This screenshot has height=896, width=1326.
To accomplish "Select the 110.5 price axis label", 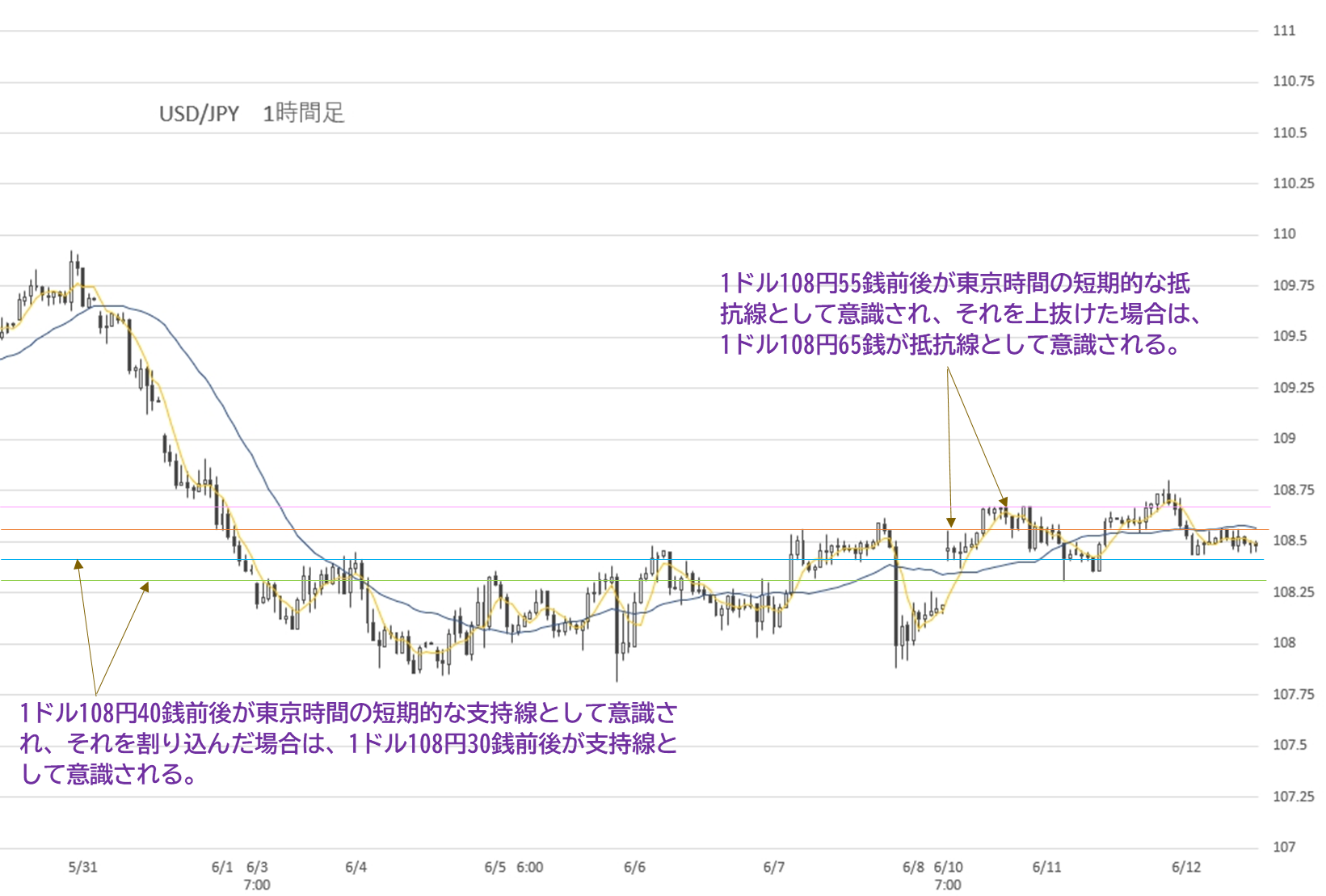I will (1290, 133).
